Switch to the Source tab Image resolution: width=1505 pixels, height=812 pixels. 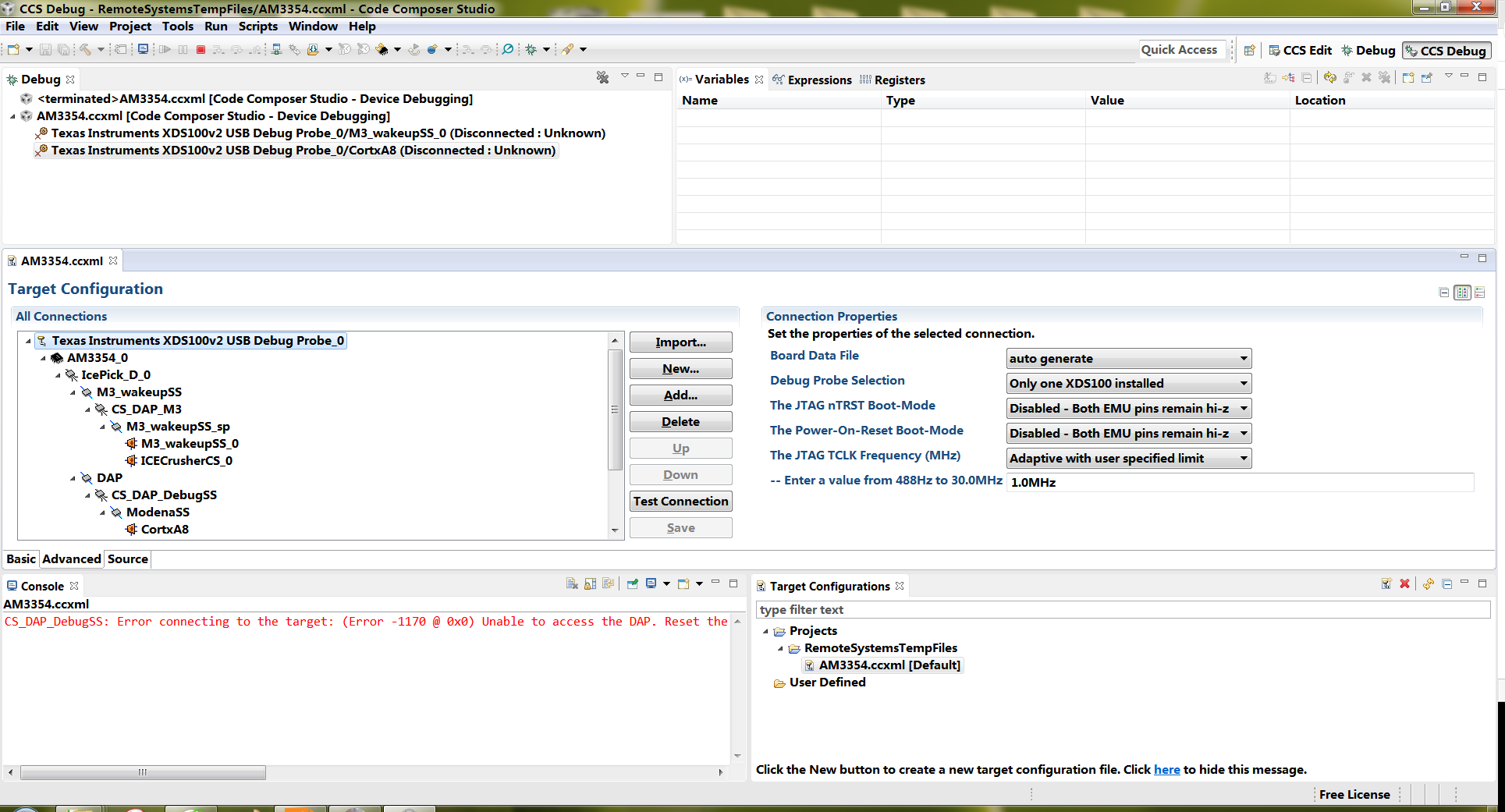coord(128,559)
